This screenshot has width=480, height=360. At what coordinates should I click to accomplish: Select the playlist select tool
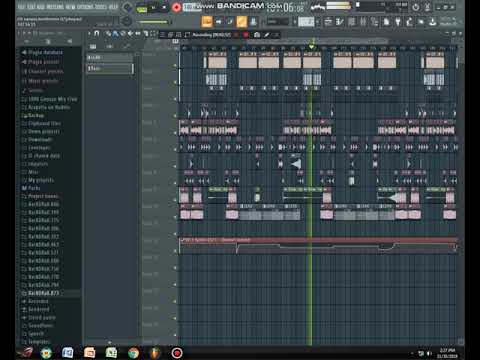pos(153,33)
